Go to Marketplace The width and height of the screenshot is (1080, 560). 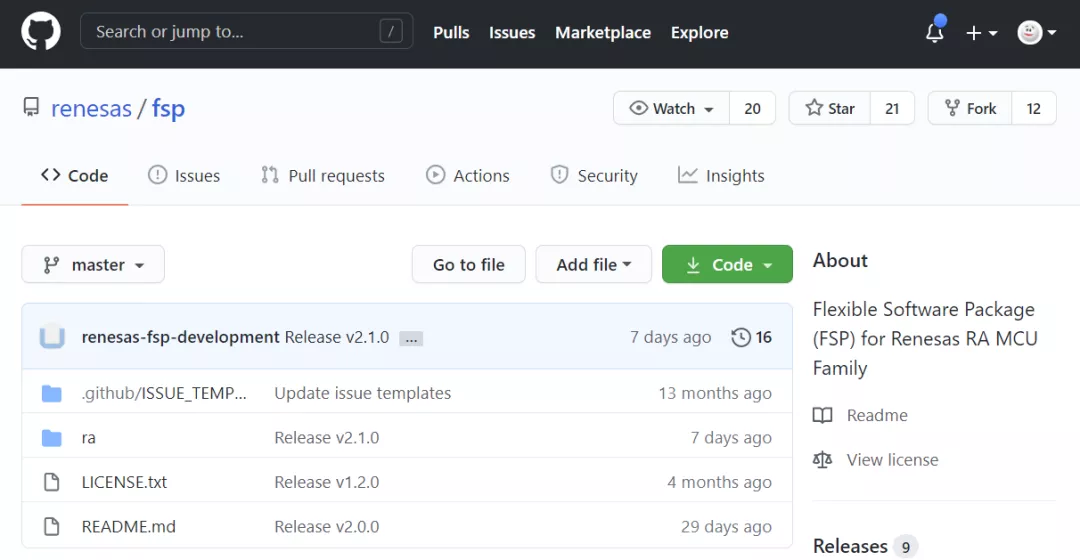click(603, 32)
